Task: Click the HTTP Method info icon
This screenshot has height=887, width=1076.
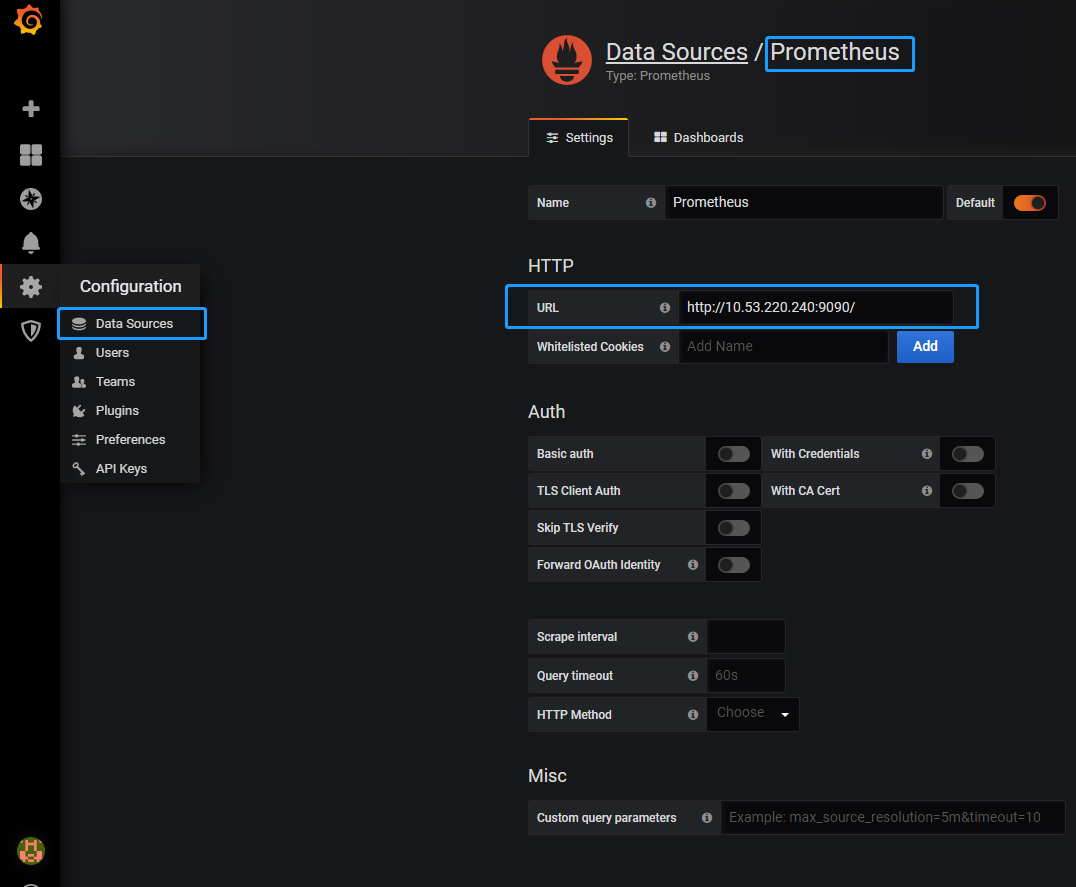Action: coord(692,715)
